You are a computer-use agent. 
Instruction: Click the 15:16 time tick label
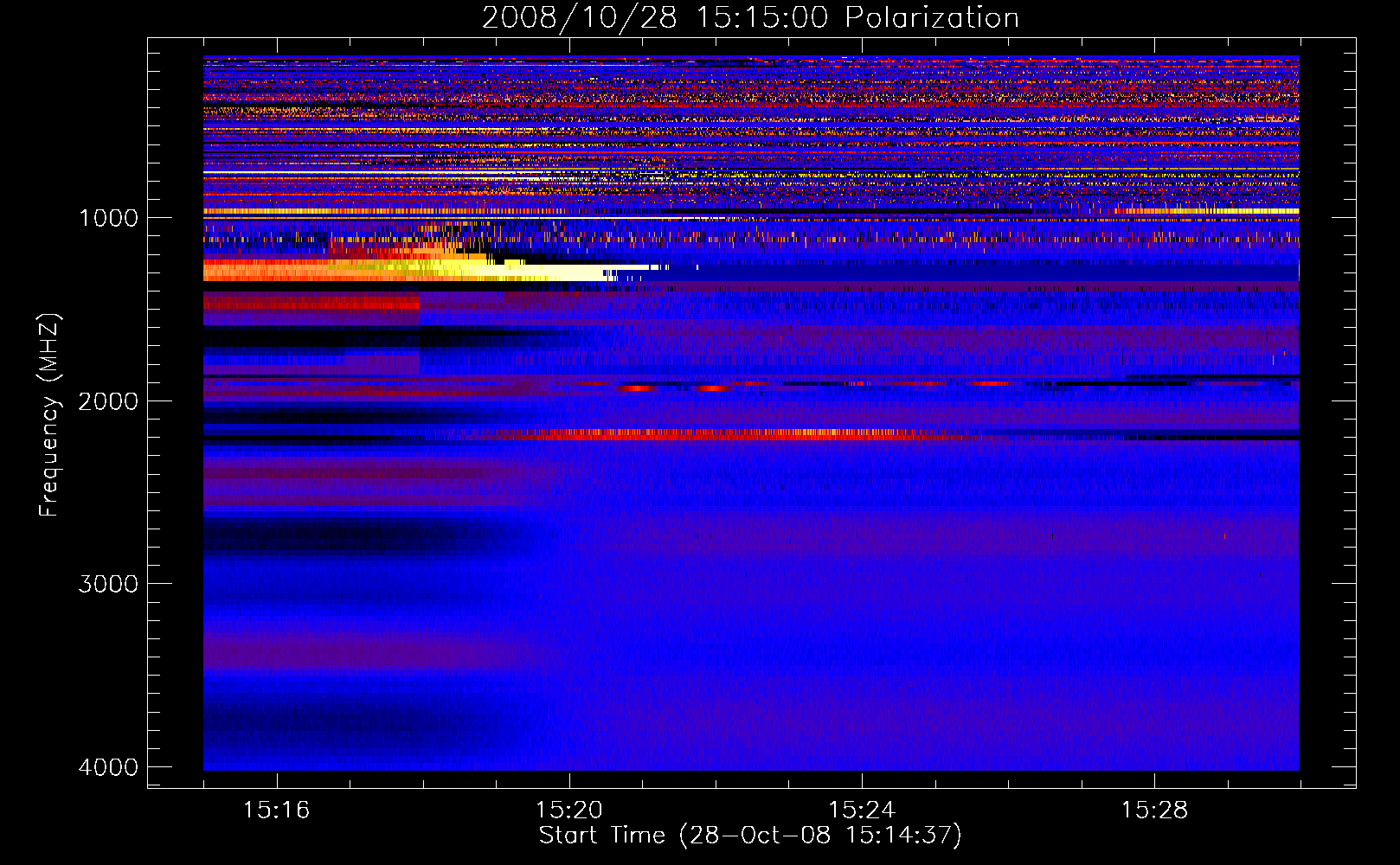tap(276, 811)
